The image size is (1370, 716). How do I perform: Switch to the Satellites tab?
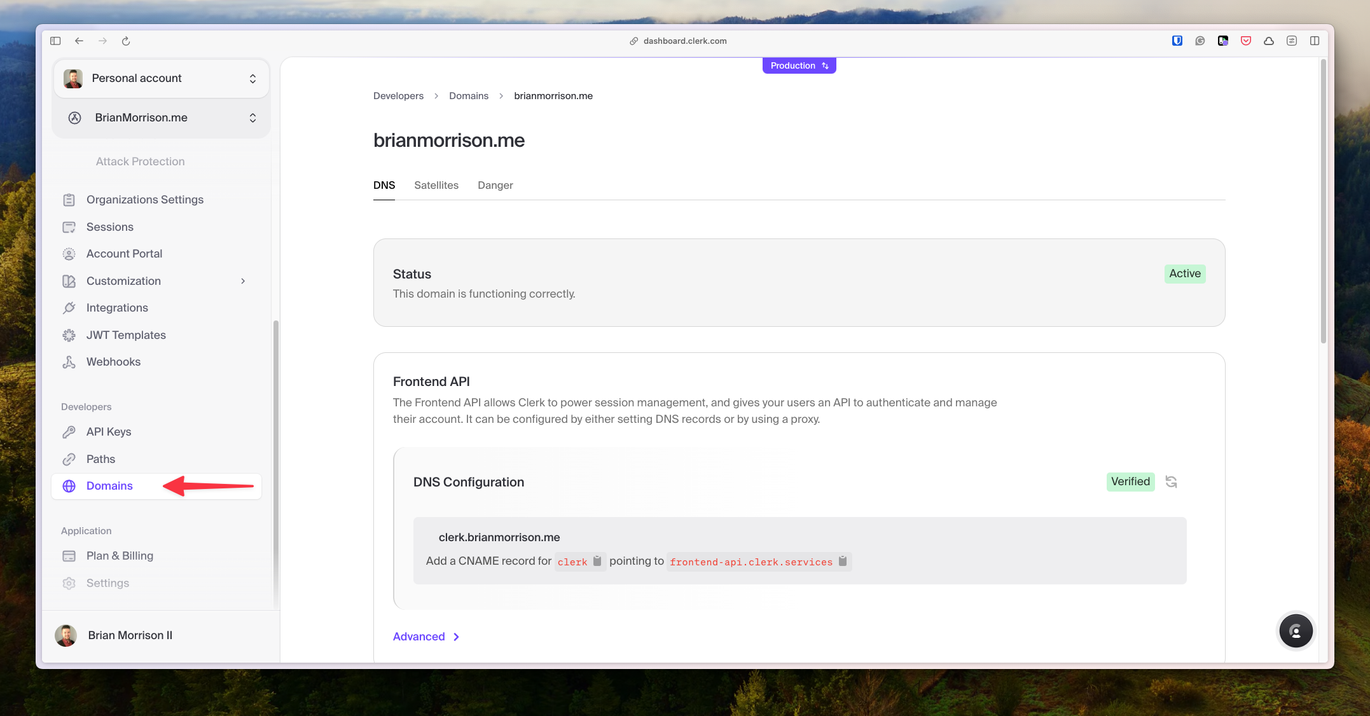click(436, 185)
